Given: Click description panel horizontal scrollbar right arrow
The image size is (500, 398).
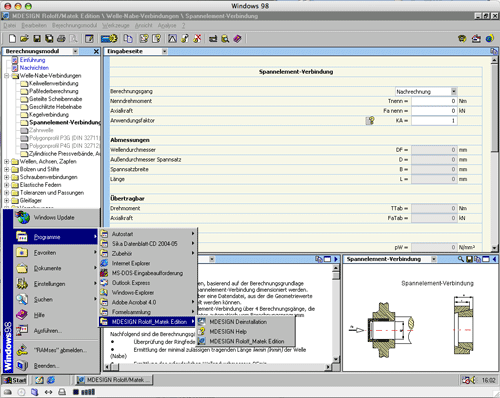Looking at the screenshot, I should (328, 367).
